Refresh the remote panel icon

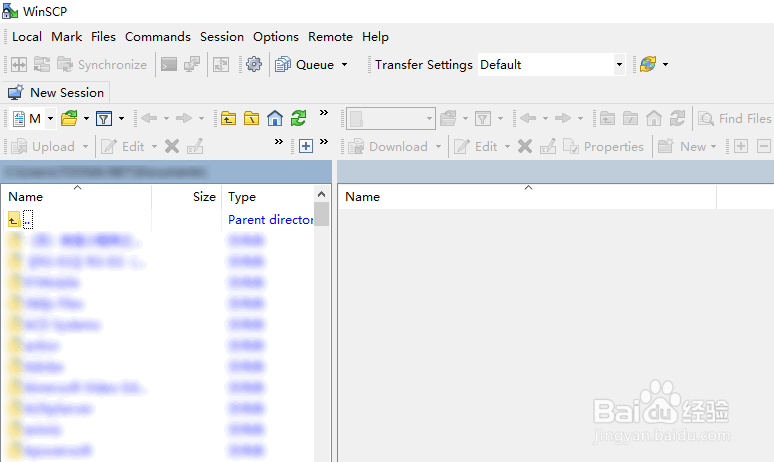[677, 118]
